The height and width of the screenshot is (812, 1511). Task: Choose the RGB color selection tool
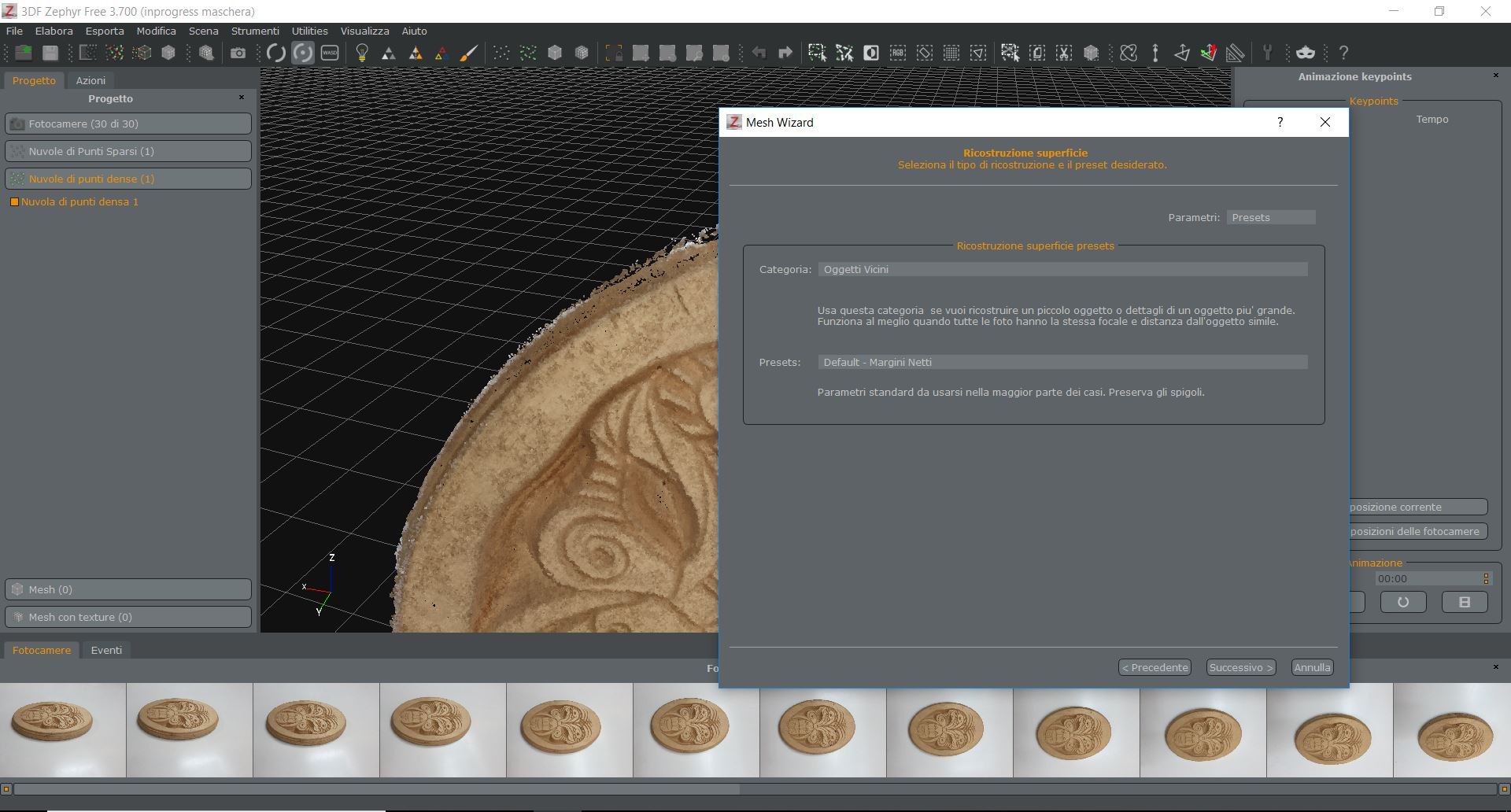coord(897,53)
